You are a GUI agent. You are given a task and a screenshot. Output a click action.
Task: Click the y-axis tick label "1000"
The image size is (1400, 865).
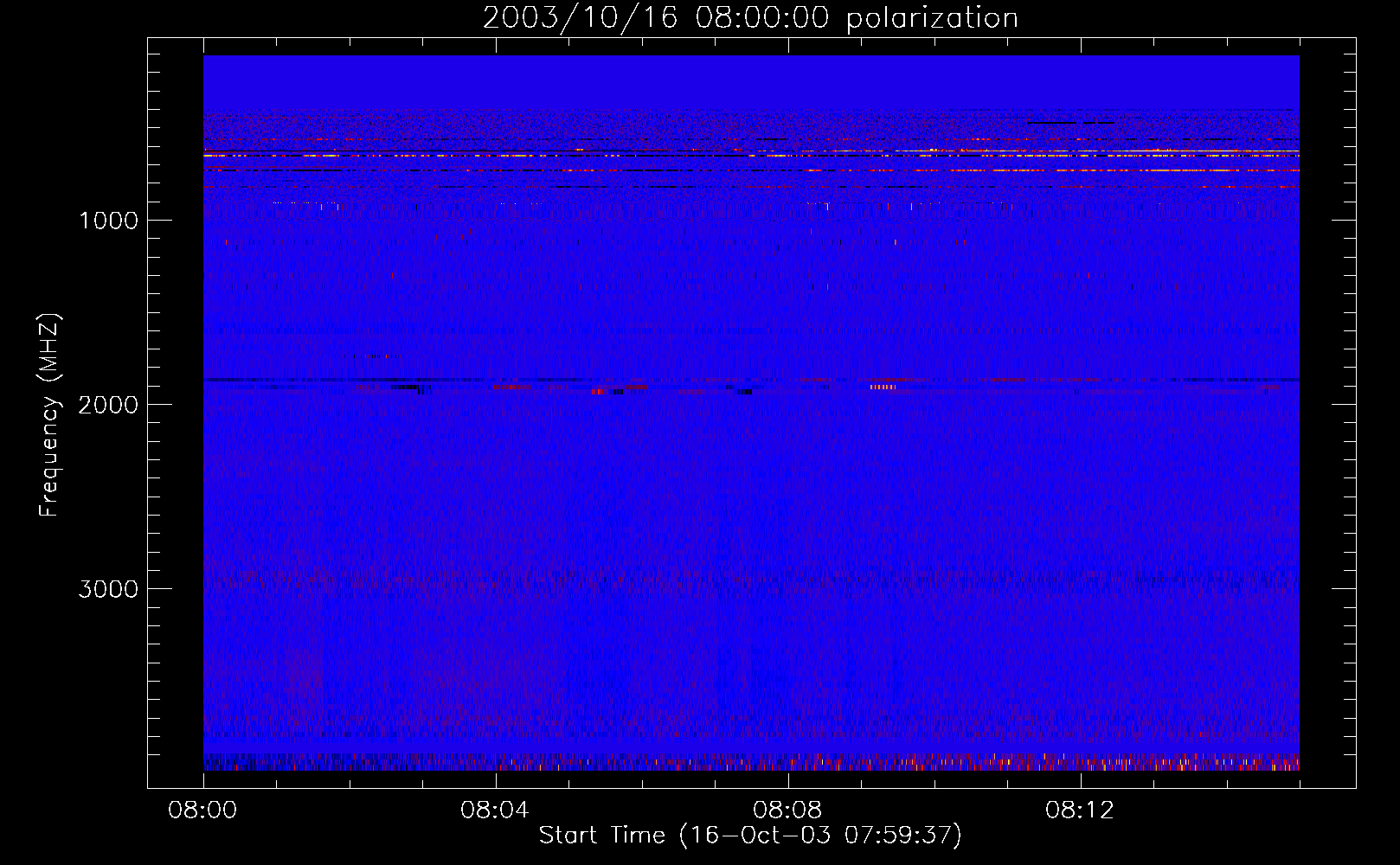(x=109, y=221)
